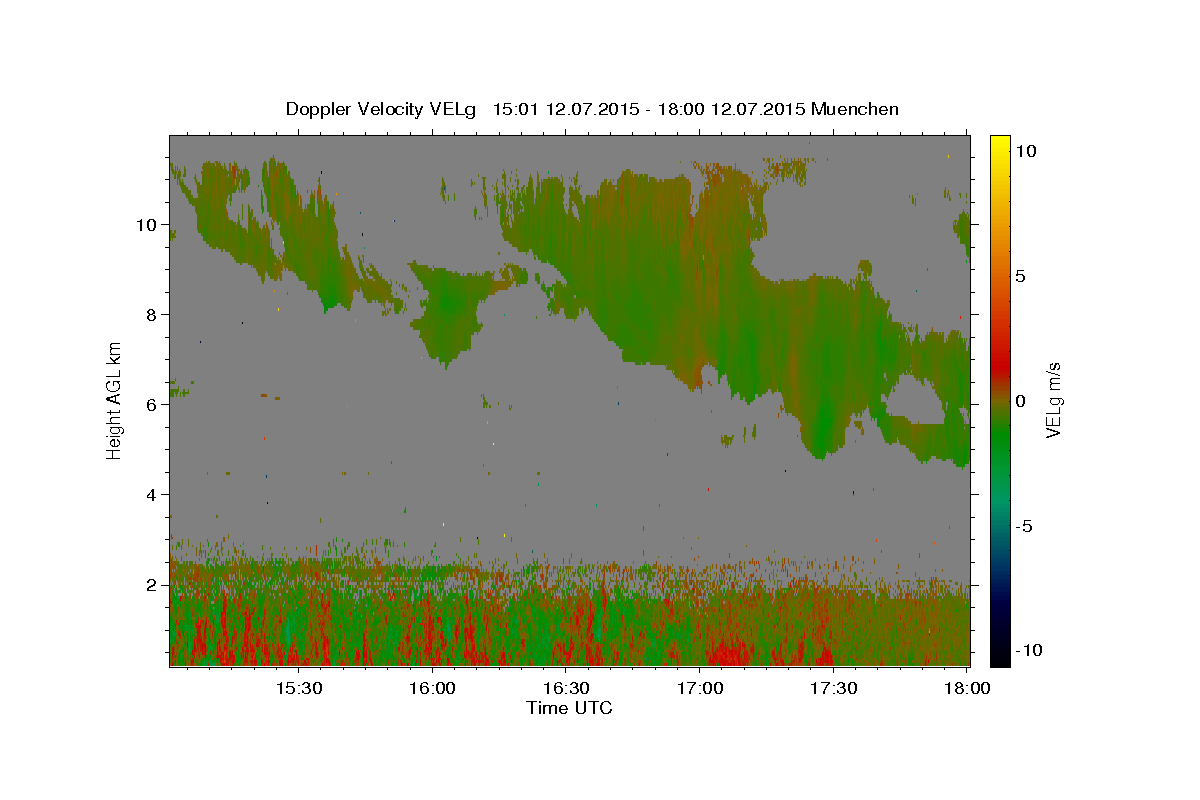Viewport: 1200px width, 800px height.
Task: Select the '16:00' time axis label
Action: 432,689
